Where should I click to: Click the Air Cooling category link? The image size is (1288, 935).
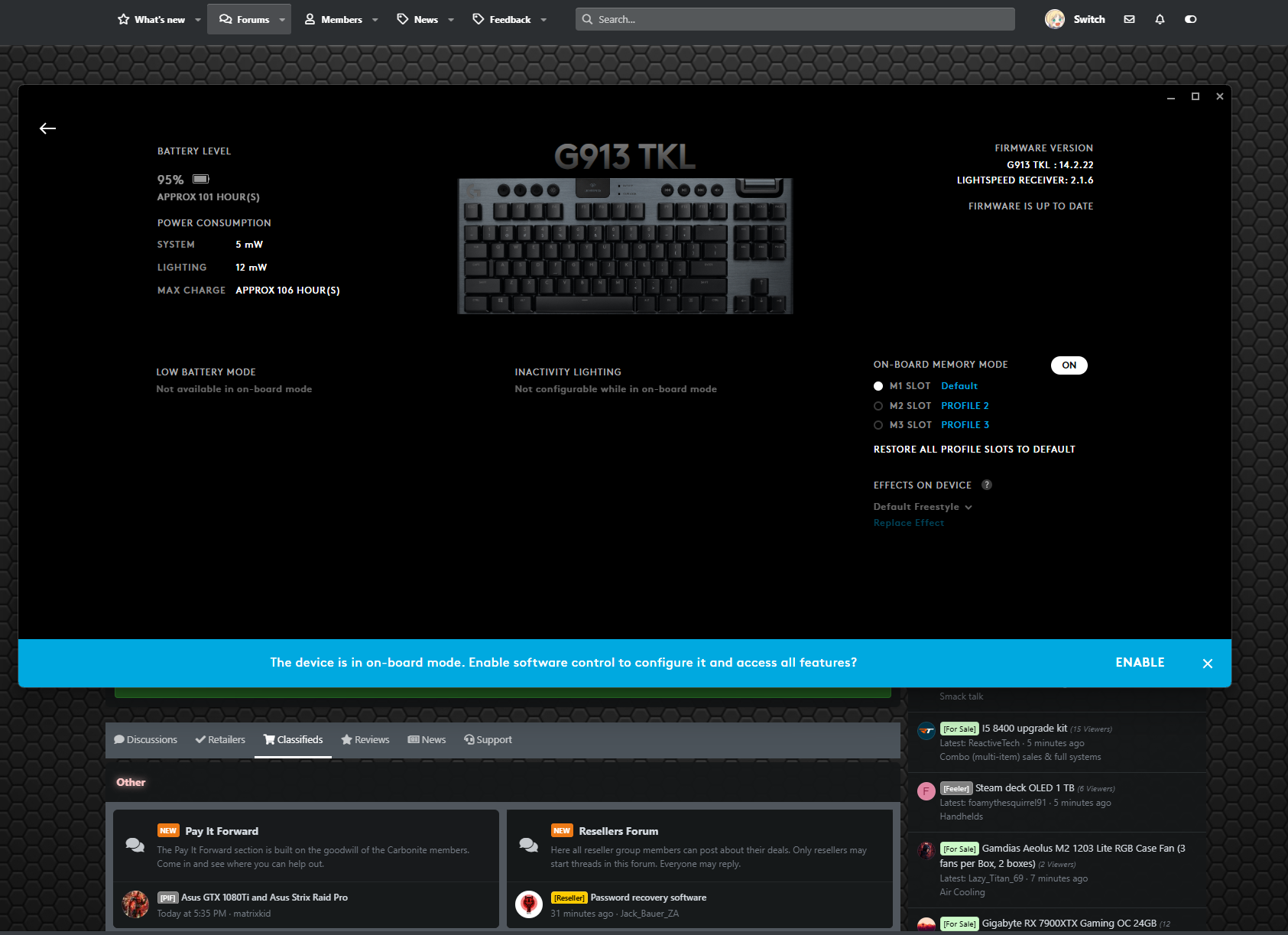pos(962,892)
